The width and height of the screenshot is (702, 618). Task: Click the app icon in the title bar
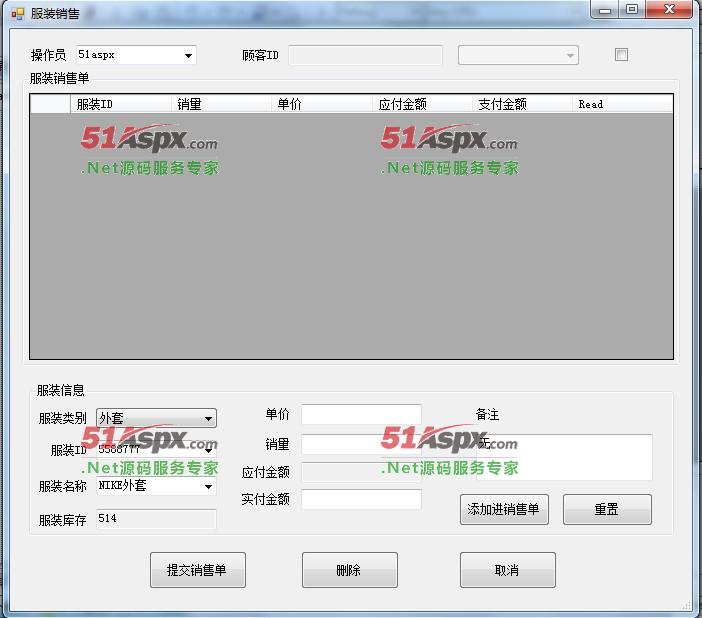click(17, 13)
